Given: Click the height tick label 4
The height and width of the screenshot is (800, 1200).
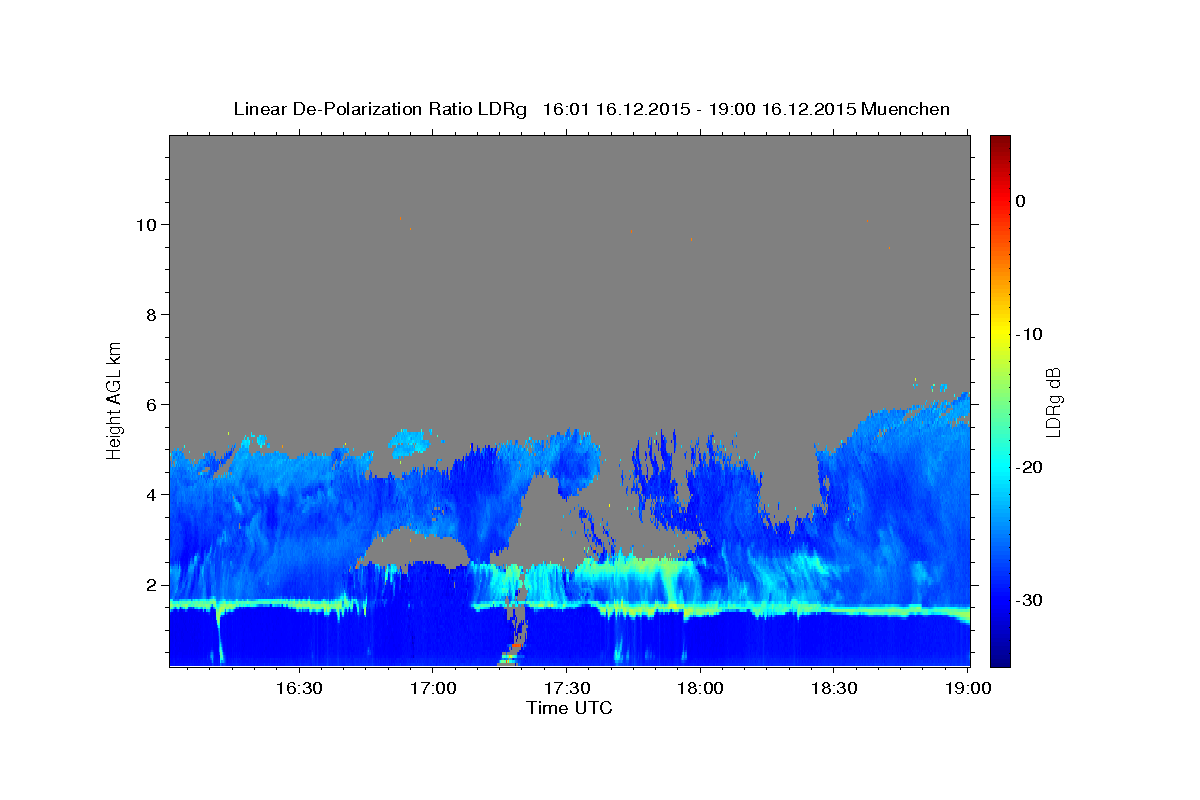Looking at the screenshot, I should point(152,495).
